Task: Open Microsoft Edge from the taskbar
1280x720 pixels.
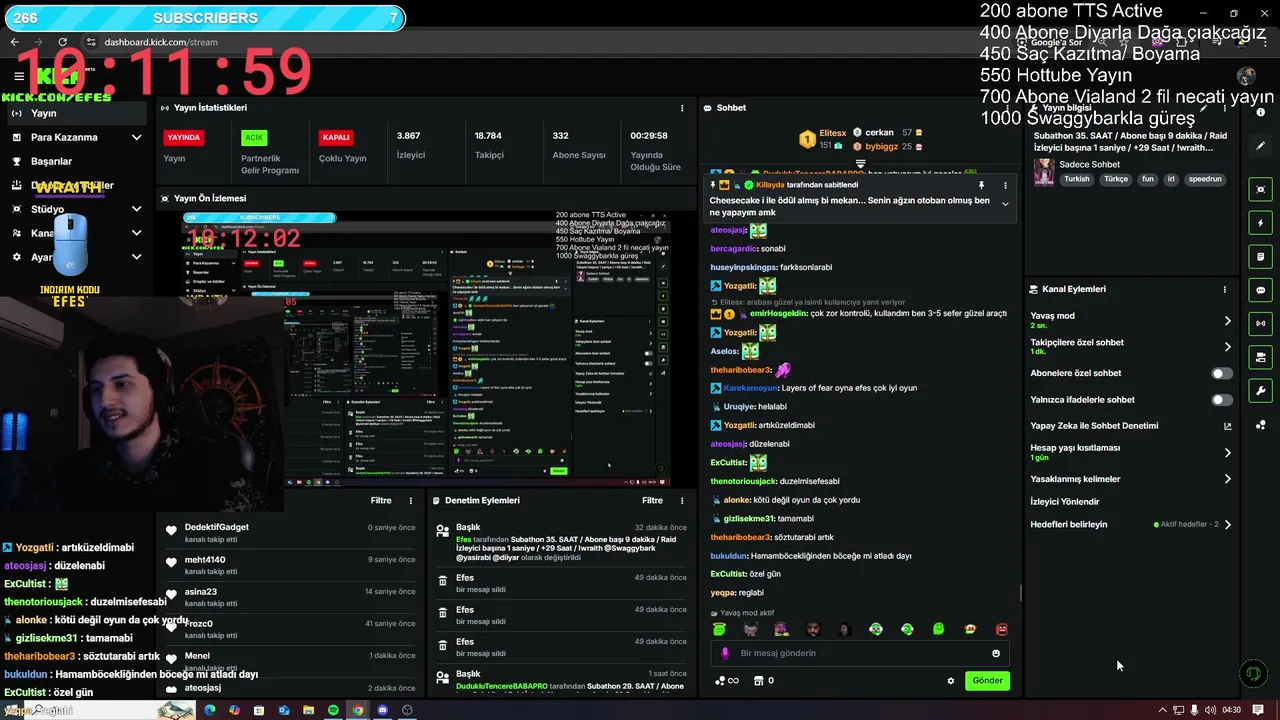Action: [210, 710]
